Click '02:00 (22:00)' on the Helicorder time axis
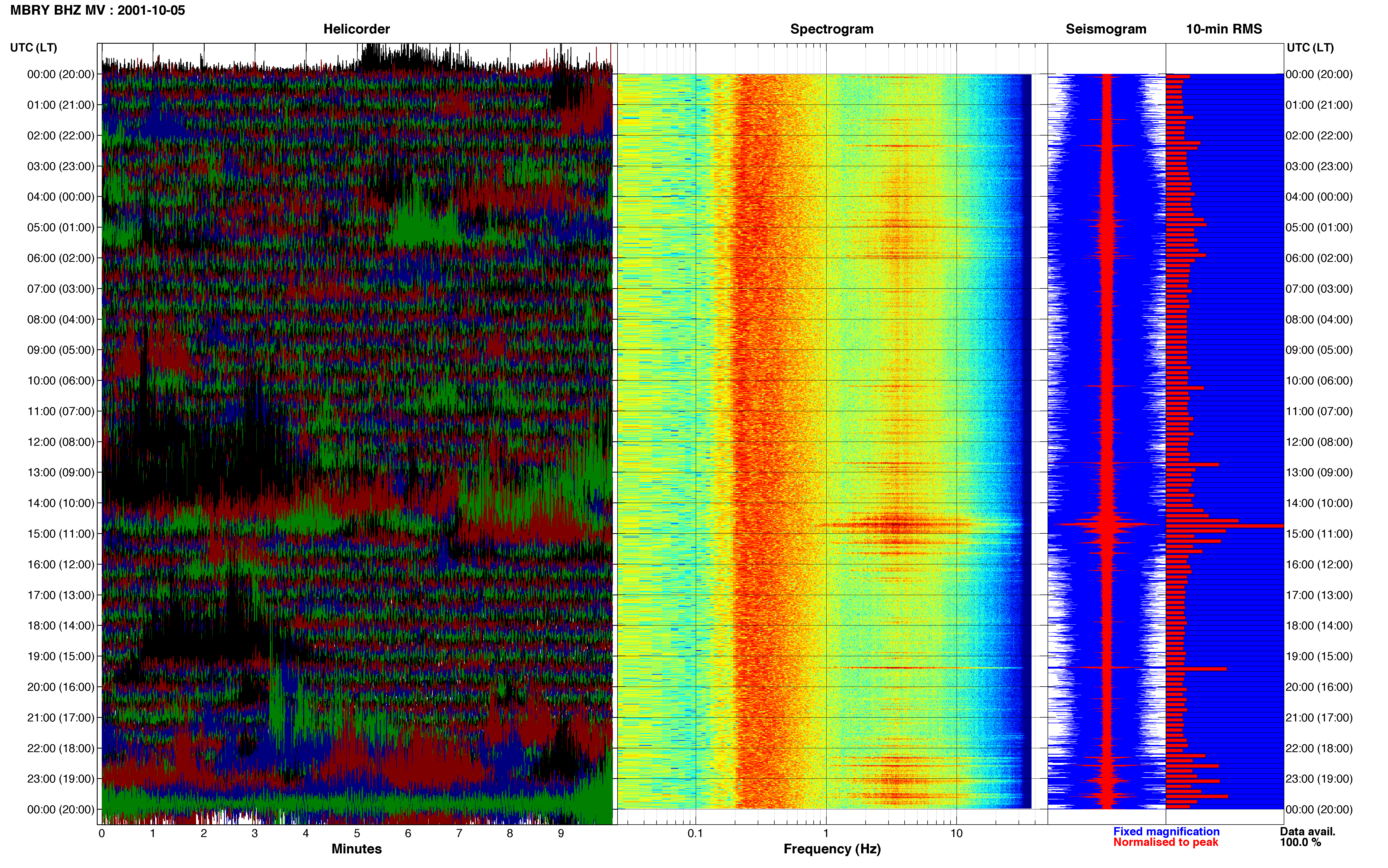This screenshot has width=1388, height=868. click(x=61, y=135)
